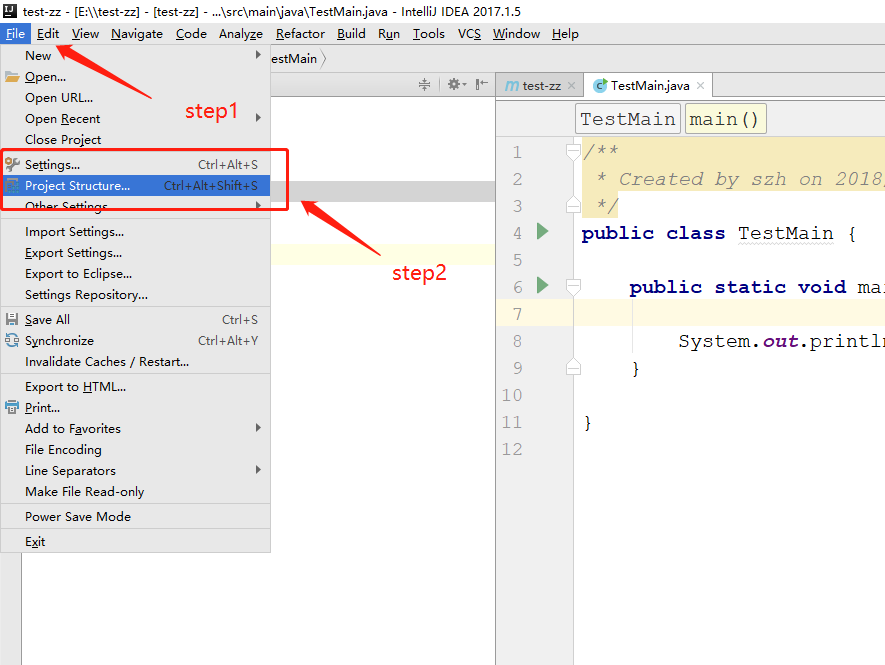Click Scroll from Source toolbar icon
The width and height of the screenshot is (885, 665).
point(424,85)
